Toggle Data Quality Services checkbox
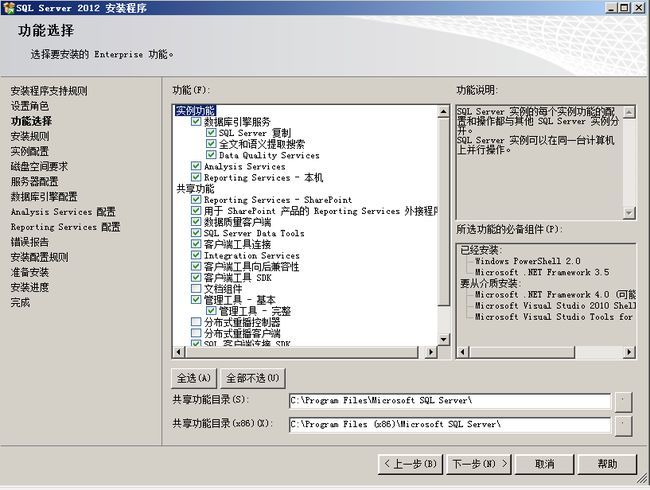 tap(211, 155)
